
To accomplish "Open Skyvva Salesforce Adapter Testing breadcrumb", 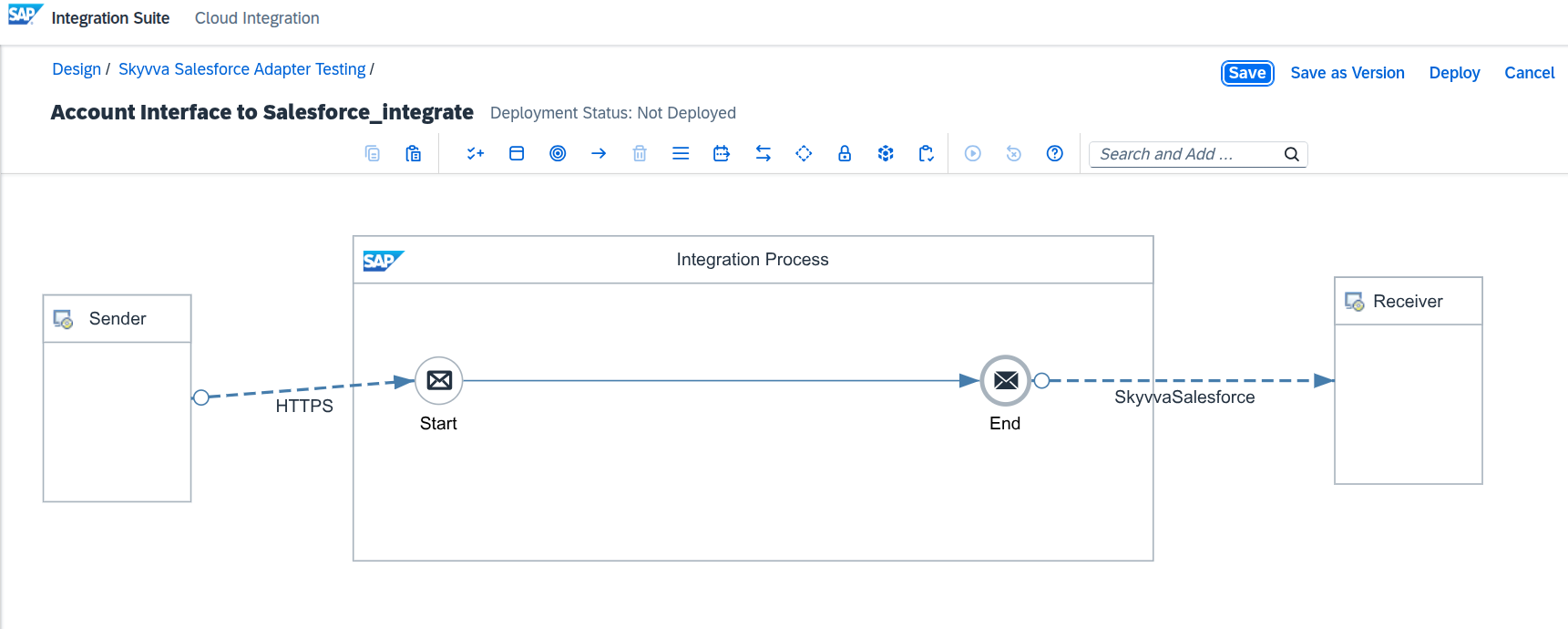I will [x=242, y=69].
